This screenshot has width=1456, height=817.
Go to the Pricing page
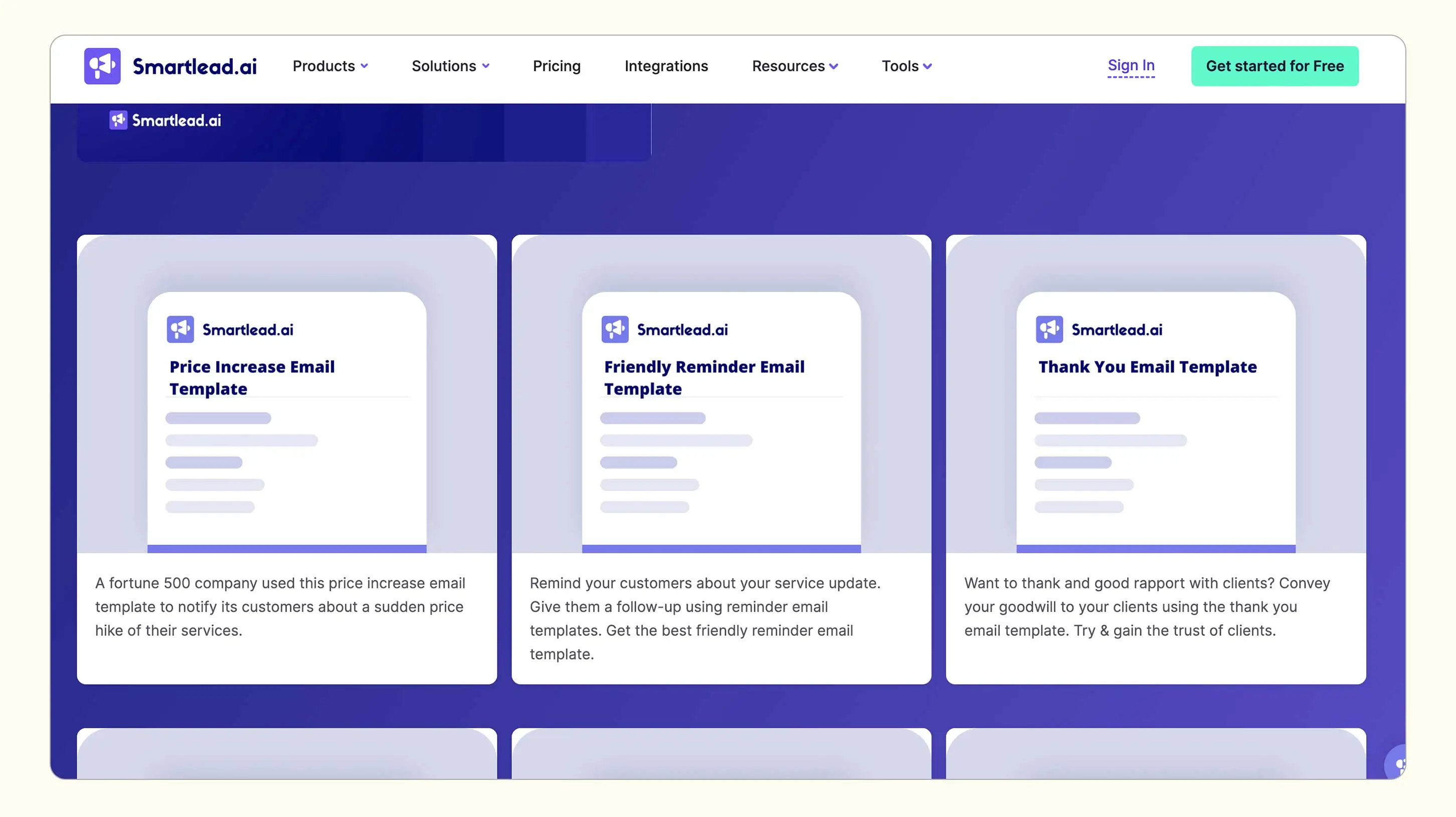coord(556,66)
